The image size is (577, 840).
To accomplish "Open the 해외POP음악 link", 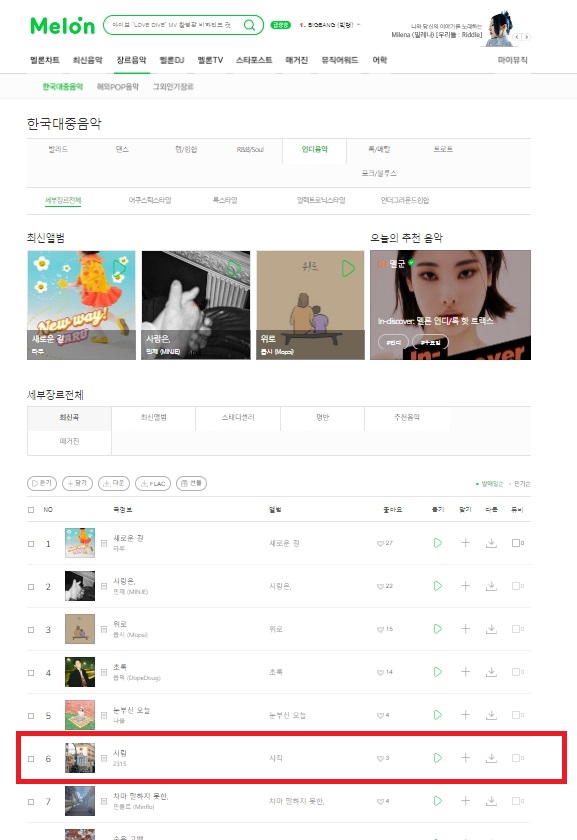I will click(x=118, y=87).
